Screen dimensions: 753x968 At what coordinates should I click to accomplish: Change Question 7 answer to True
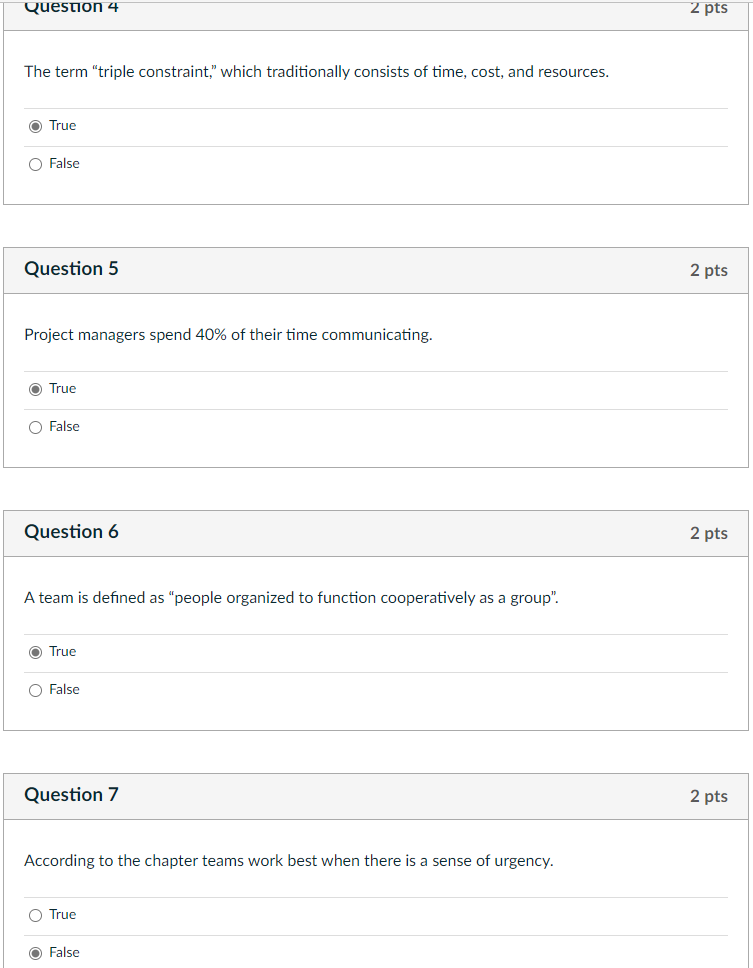35,914
